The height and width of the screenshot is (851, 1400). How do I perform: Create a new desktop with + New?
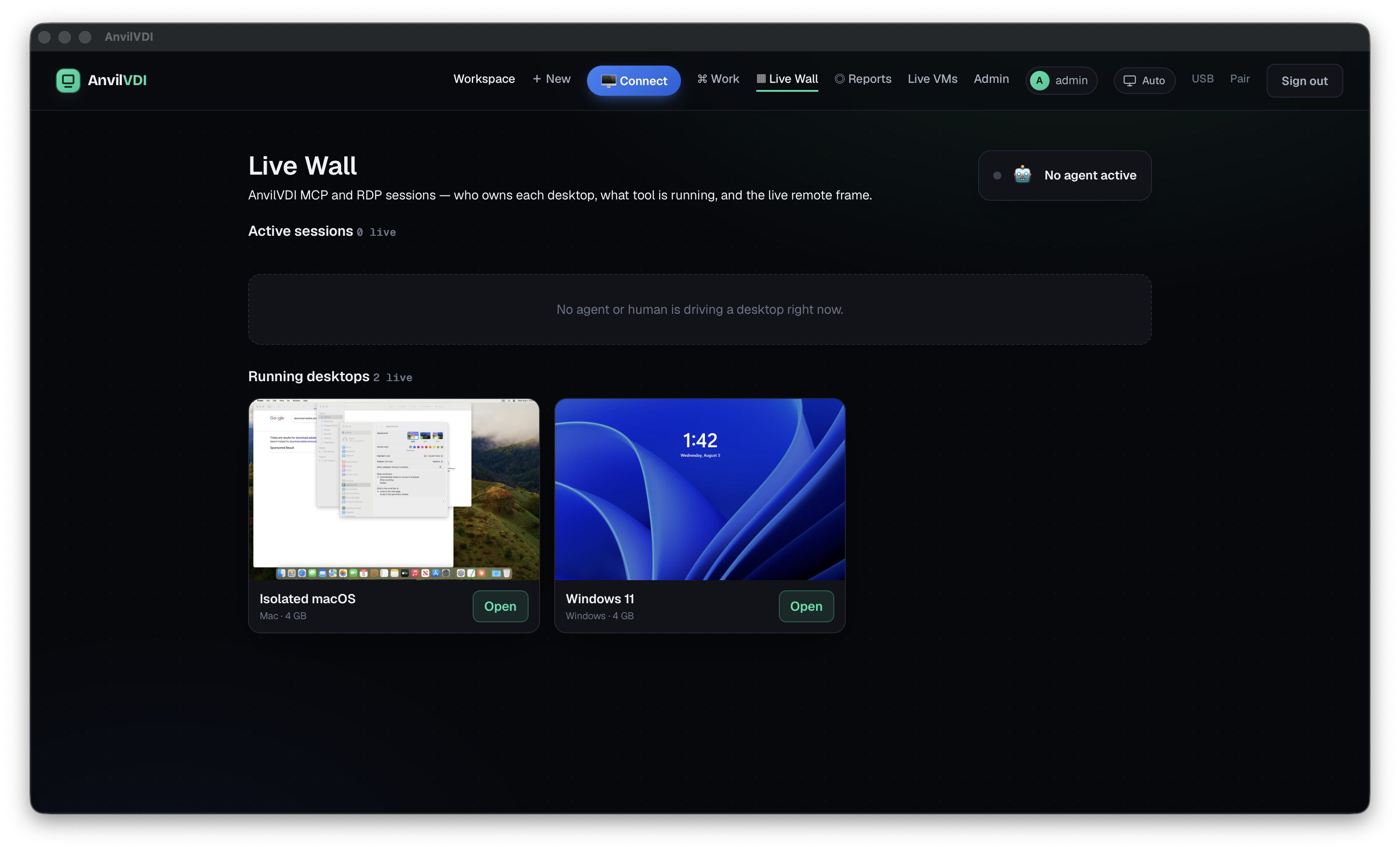(x=551, y=79)
